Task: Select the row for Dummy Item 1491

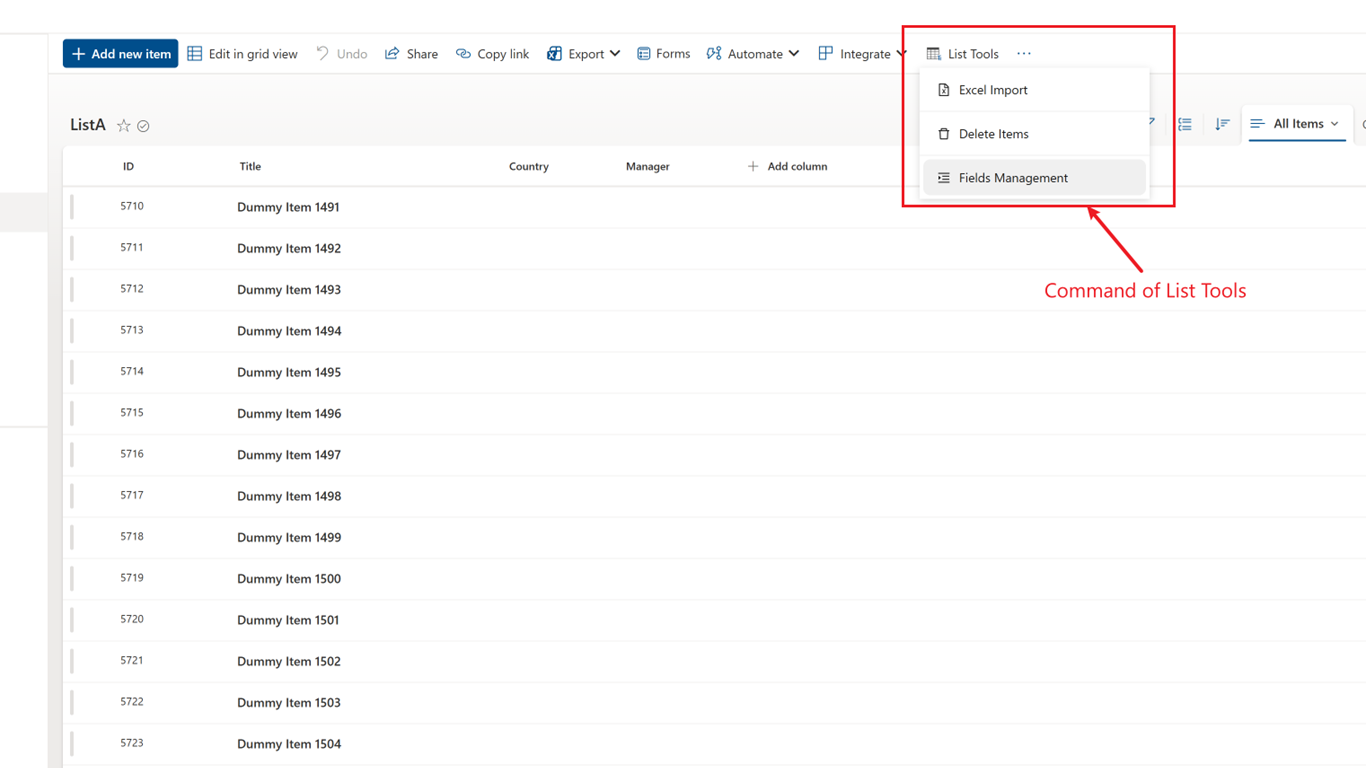Action: coord(72,207)
